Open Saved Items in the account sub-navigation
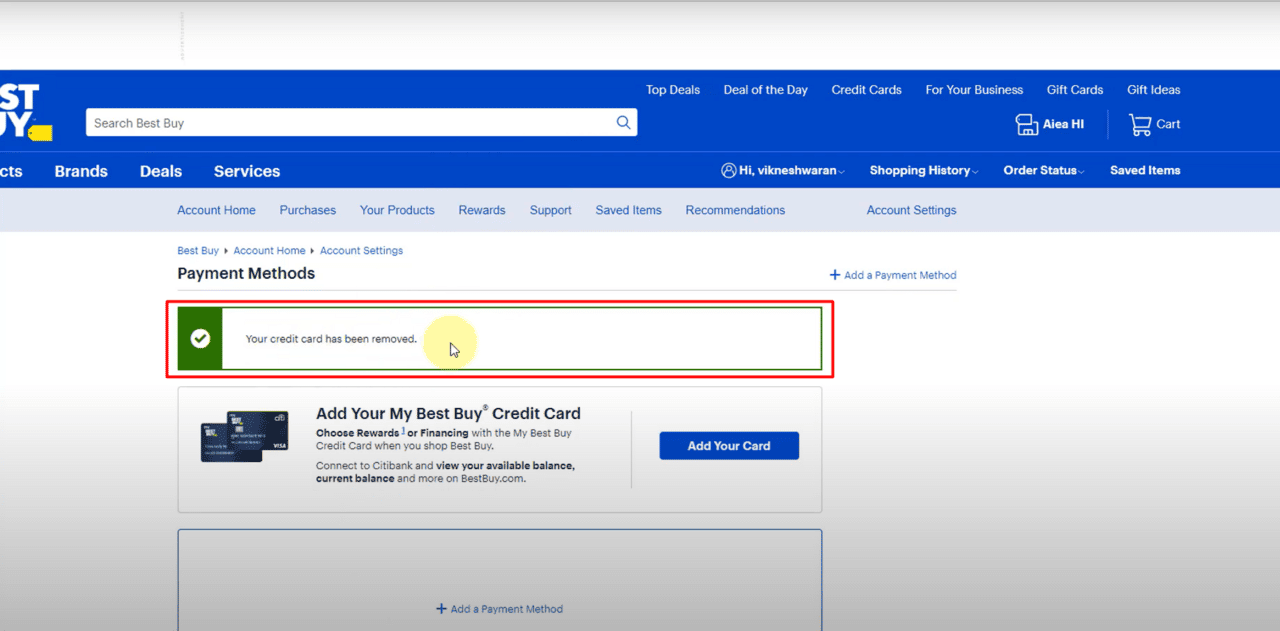 (x=629, y=211)
